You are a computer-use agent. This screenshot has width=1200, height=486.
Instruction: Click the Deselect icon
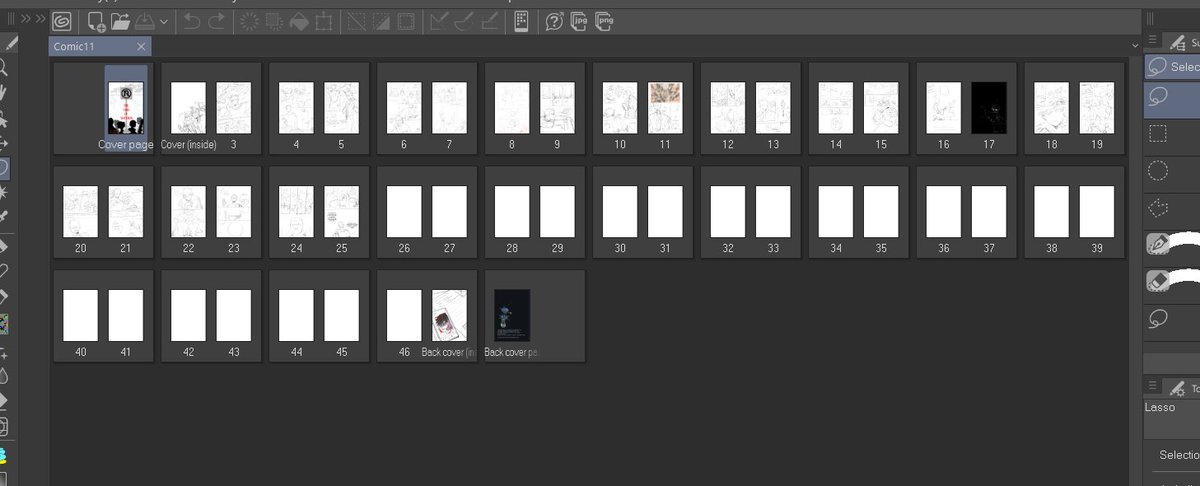pyautogui.click(x=356, y=21)
